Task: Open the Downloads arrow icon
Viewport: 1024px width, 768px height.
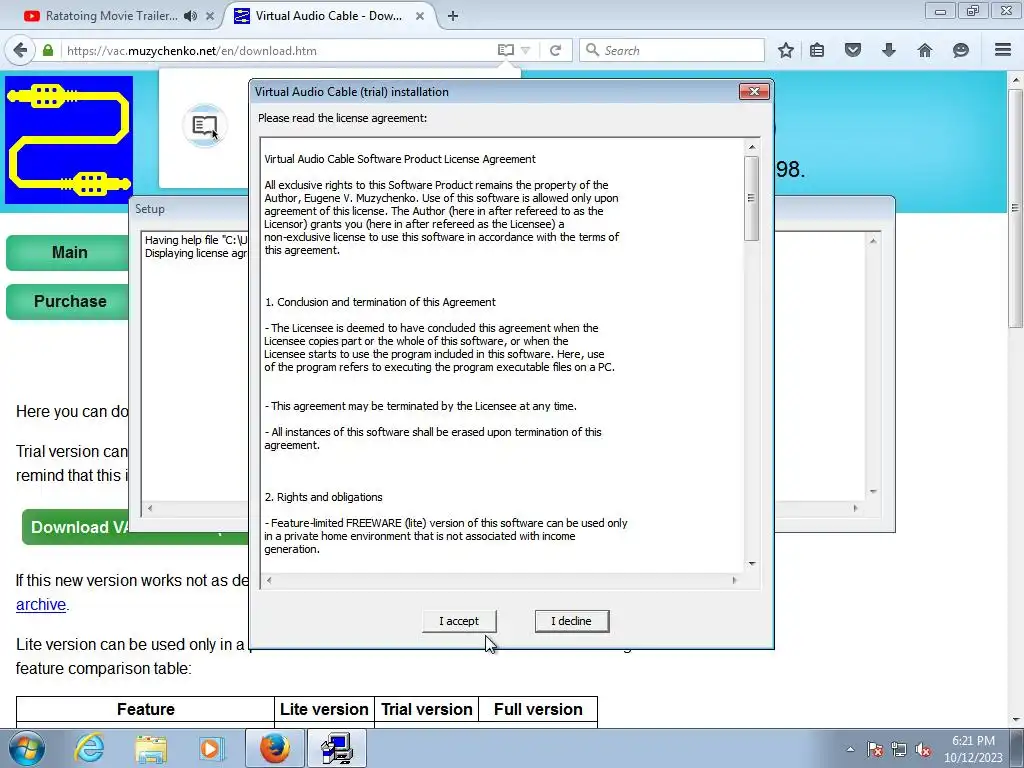Action: [889, 50]
